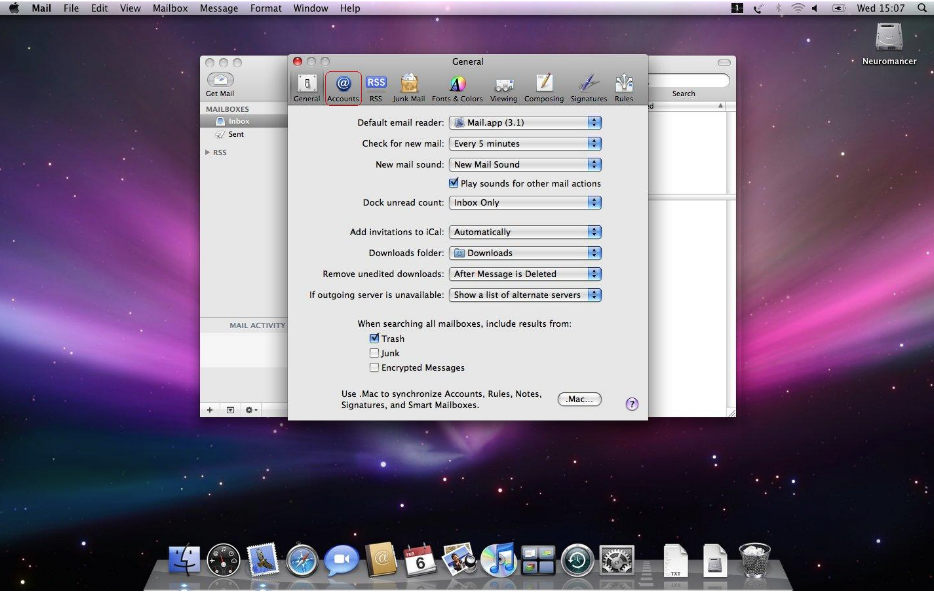The height and width of the screenshot is (602, 934).
Task: Open the Viewing preferences pane
Action: 504,88
